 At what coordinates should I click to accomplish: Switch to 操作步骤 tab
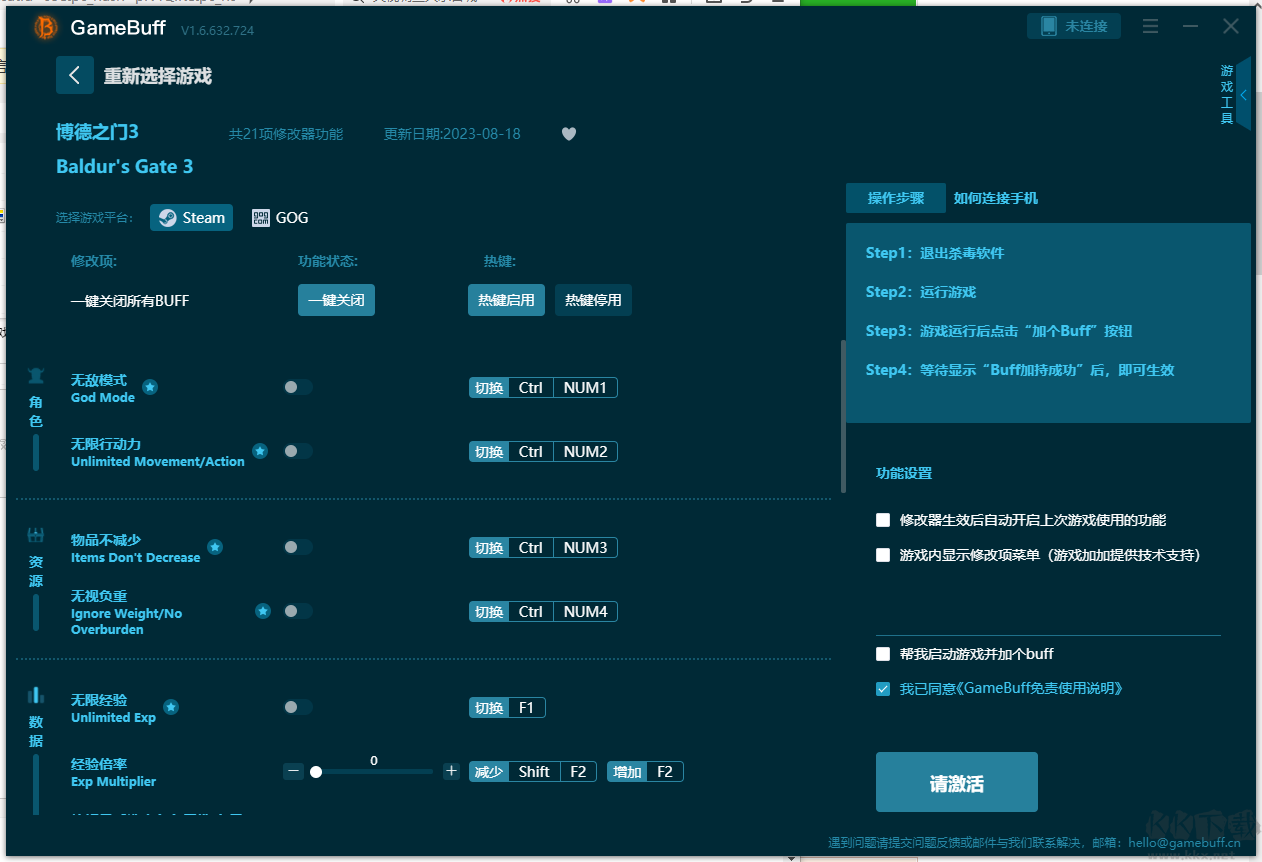(x=896, y=198)
